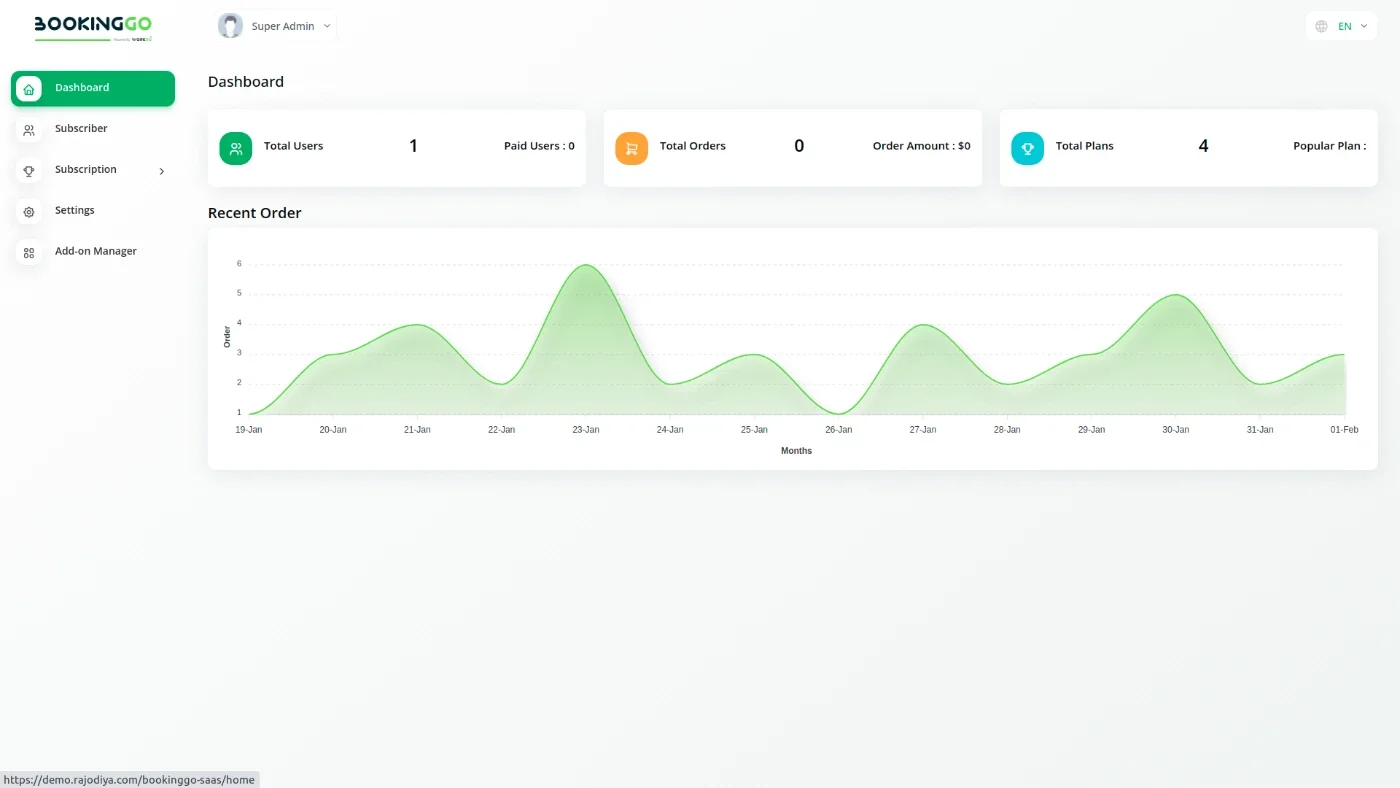The image size is (1400, 788).
Task: Click the chart peak at 30-Jan
Action: [1176, 295]
